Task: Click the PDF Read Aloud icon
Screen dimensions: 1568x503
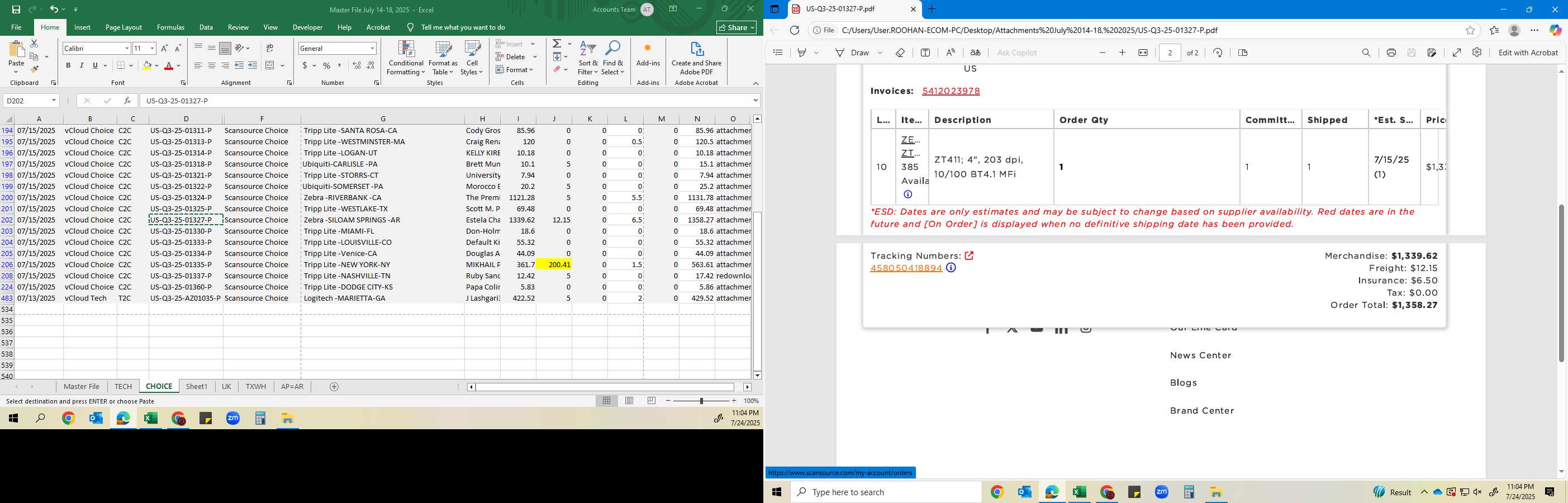Action: point(950,53)
